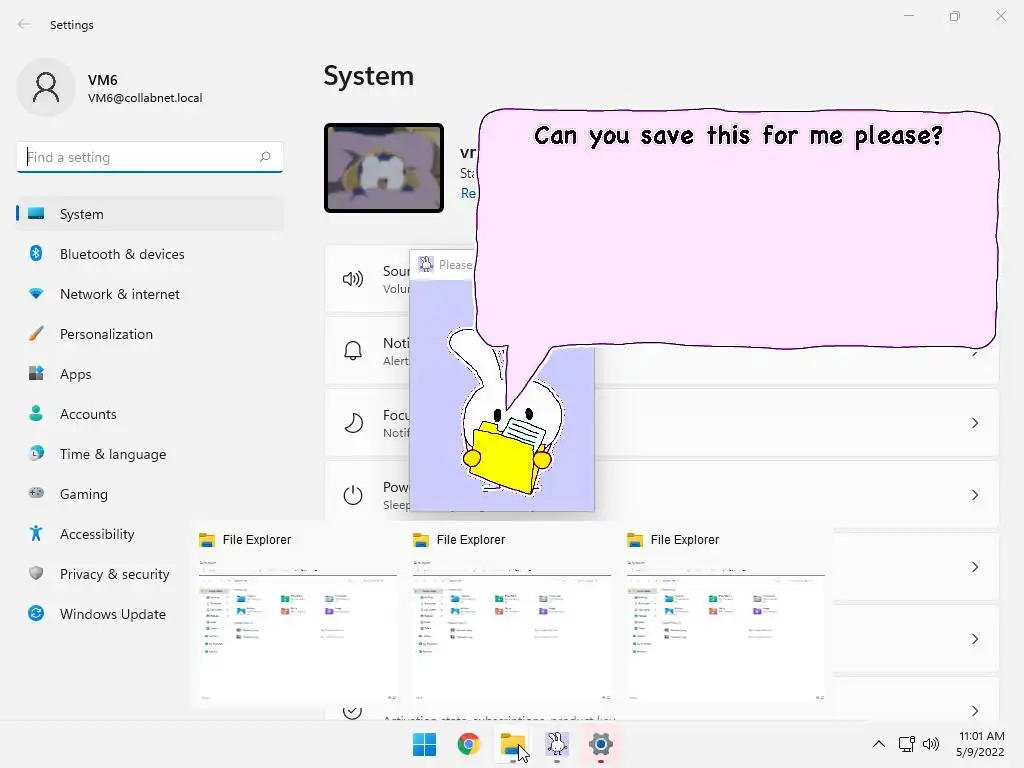Select Time & language in sidebar

coord(150,454)
